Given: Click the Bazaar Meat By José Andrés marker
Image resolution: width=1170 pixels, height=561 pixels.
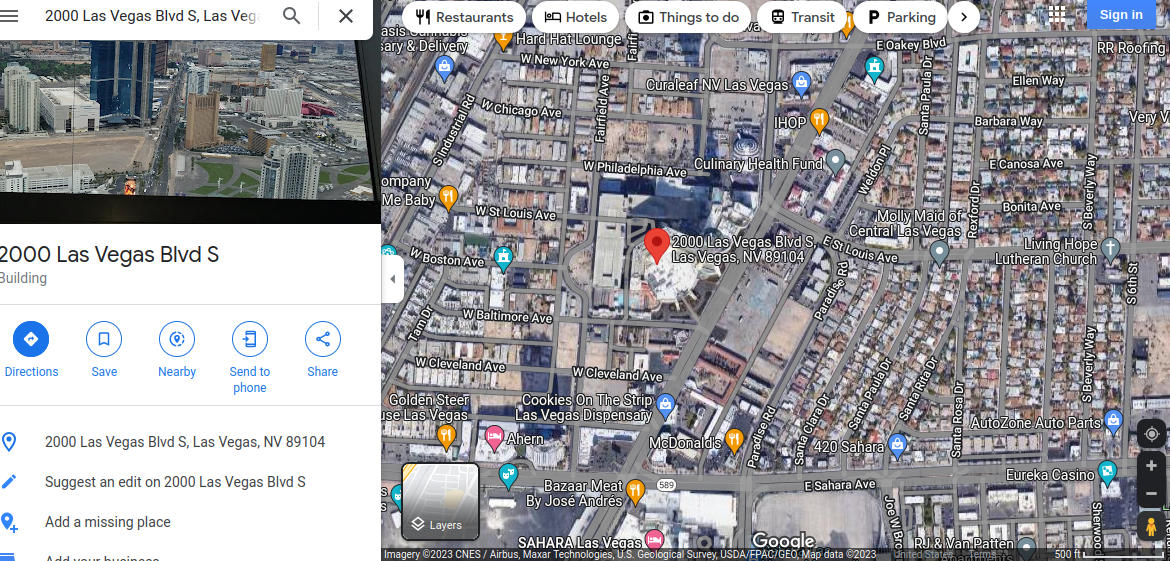Looking at the screenshot, I should (635, 491).
